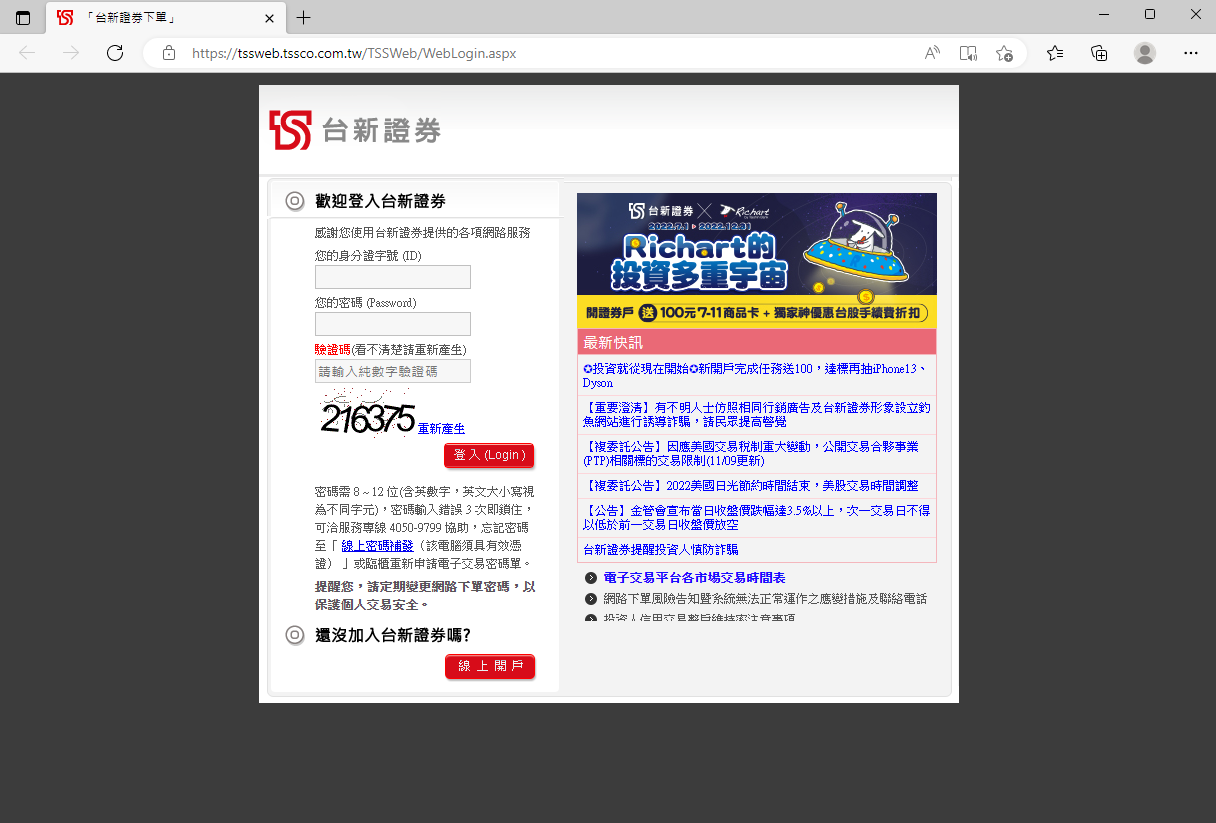Click 重新產生 to regenerate captcha
This screenshot has width=1216, height=823.
tap(441, 429)
